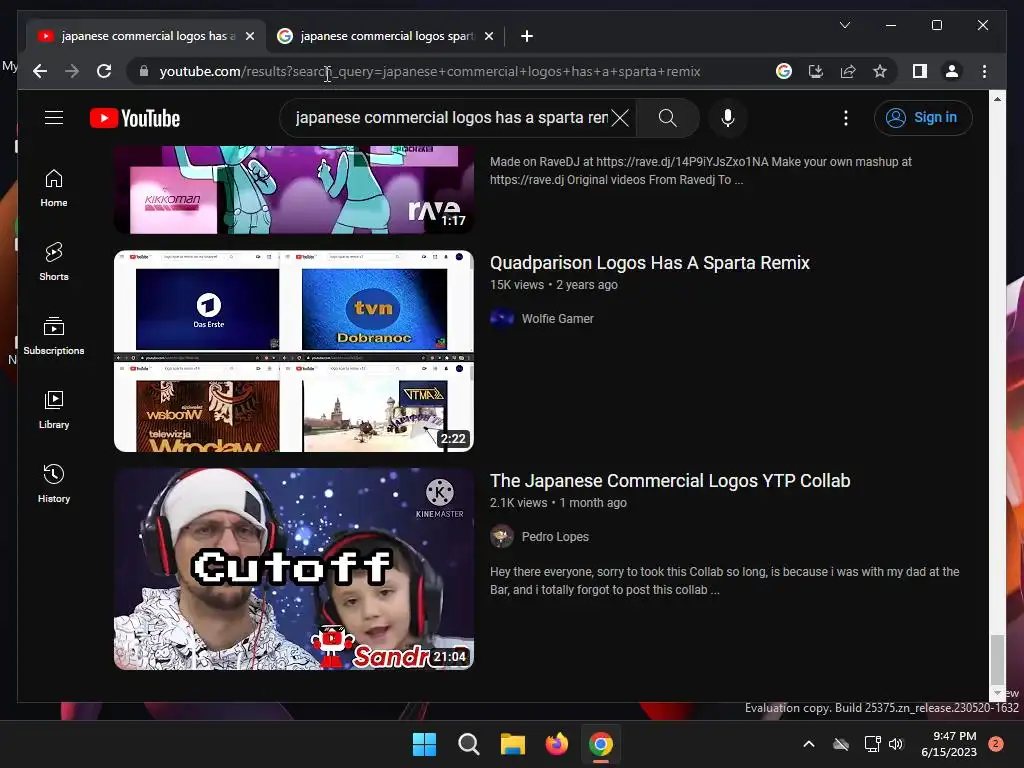Click inside the YouTube search field
Viewport: 1024px width, 768px height.
(451, 118)
